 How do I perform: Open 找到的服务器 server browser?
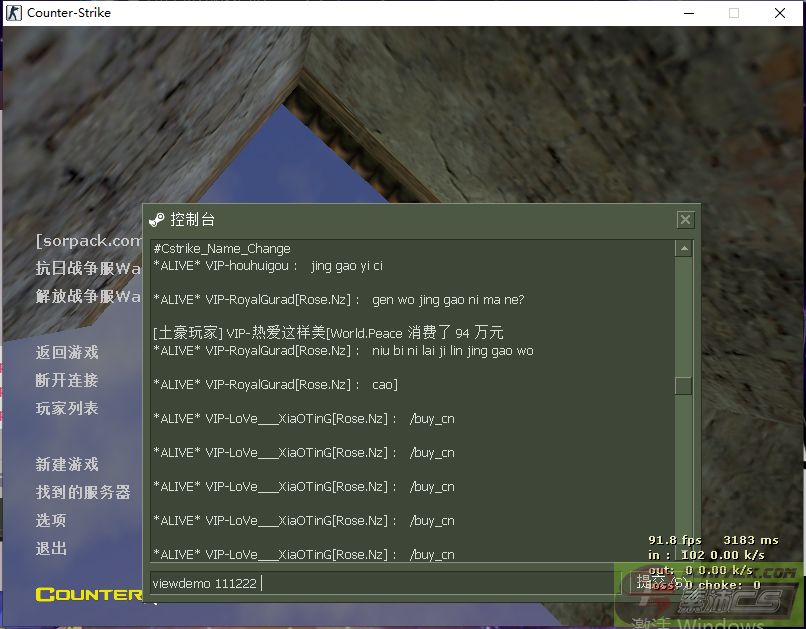click(x=83, y=492)
